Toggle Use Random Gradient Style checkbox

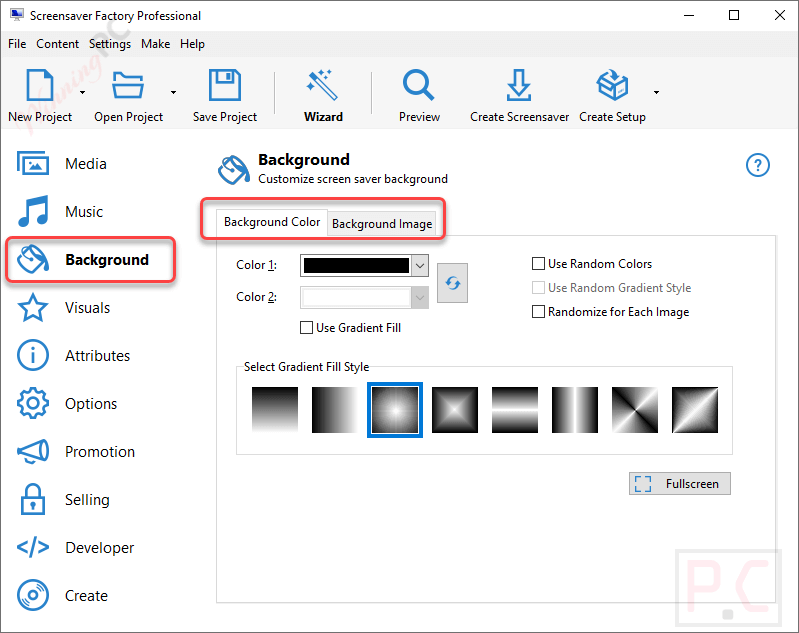coord(538,287)
